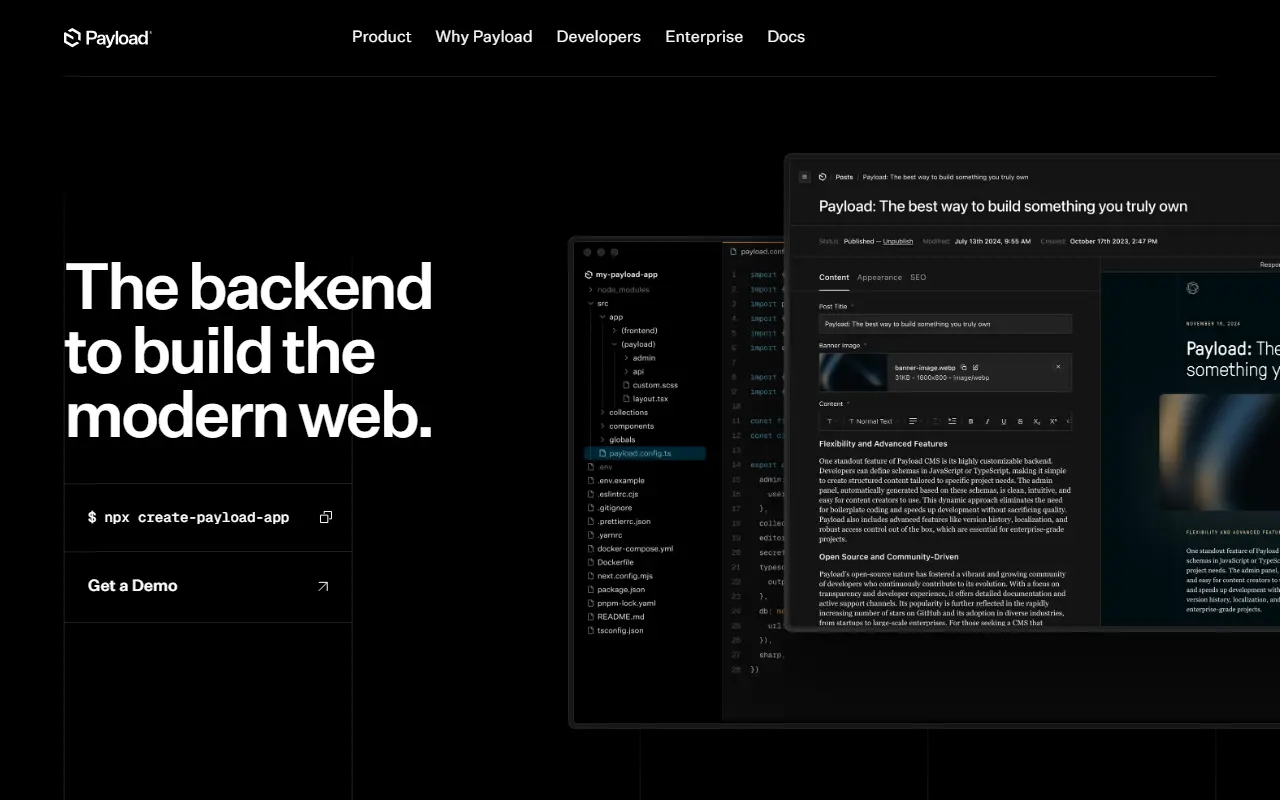
Task: Expand the collections folder
Action: [x=623, y=412]
